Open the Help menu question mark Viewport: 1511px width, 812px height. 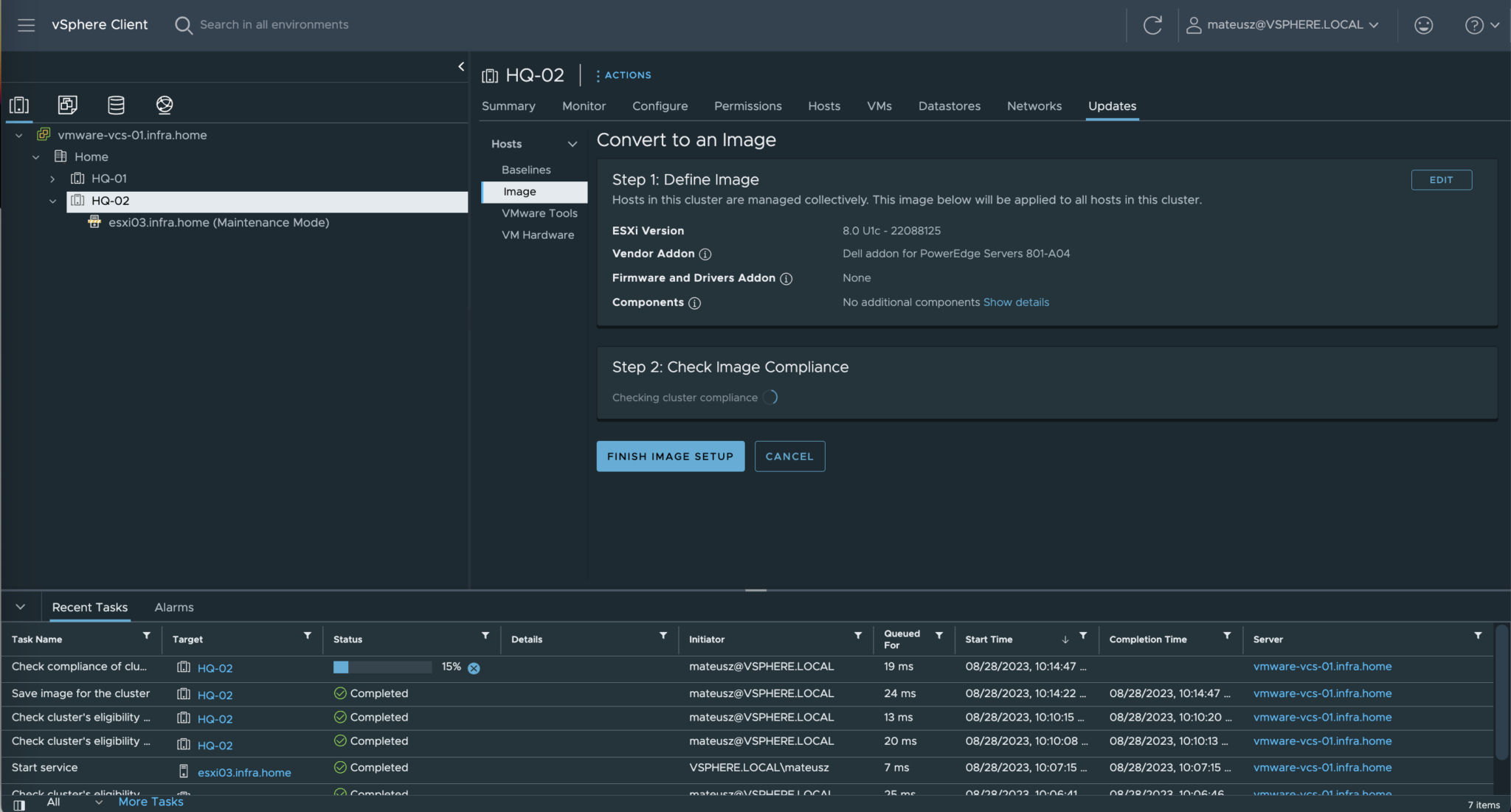coord(1476,24)
